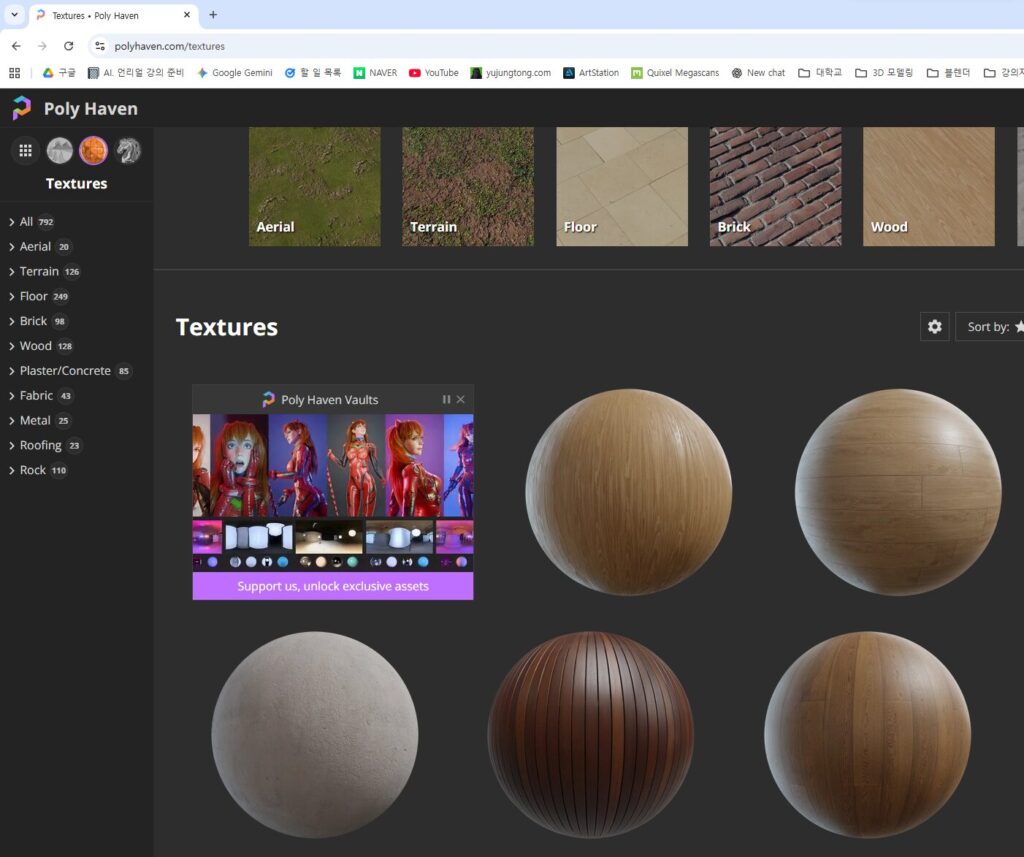This screenshot has width=1024, height=857.
Task: Open the dark striped wood plank sphere texture
Action: (590, 734)
